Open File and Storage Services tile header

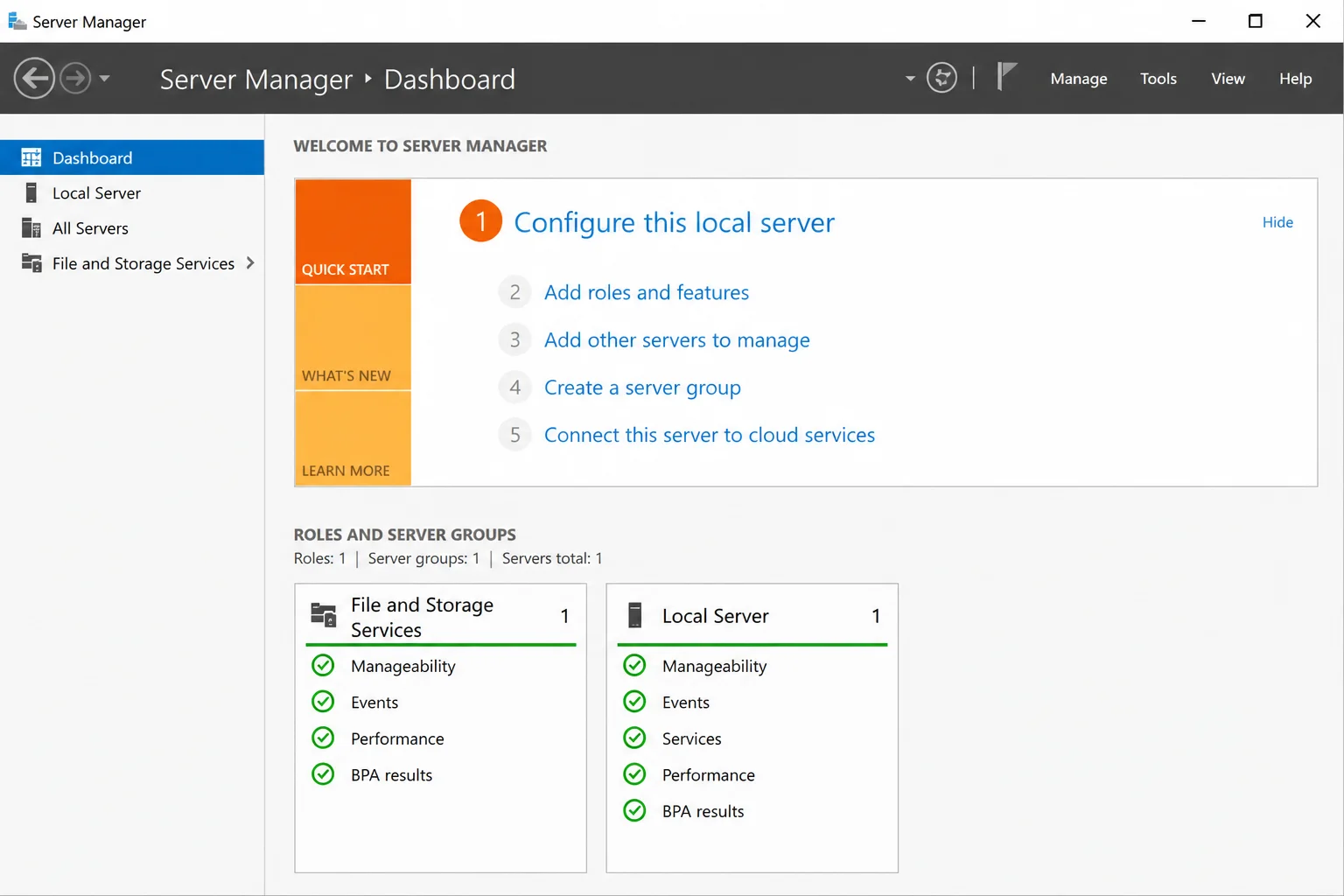click(x=441, y=617)
